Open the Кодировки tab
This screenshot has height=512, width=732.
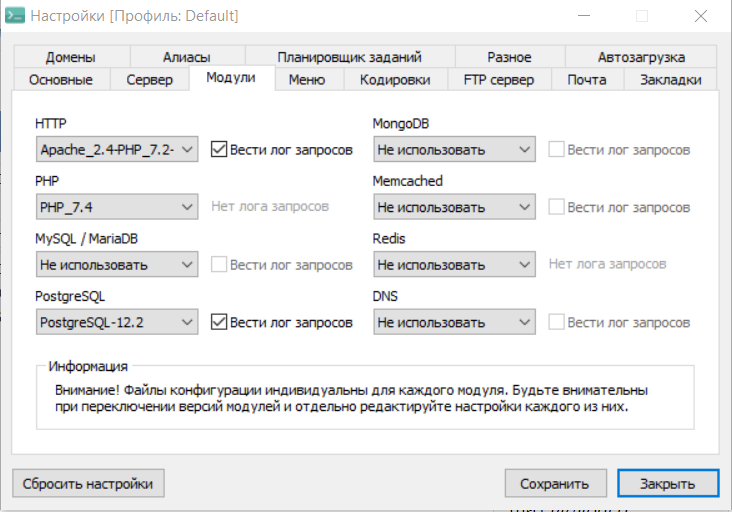click(394, 80)
